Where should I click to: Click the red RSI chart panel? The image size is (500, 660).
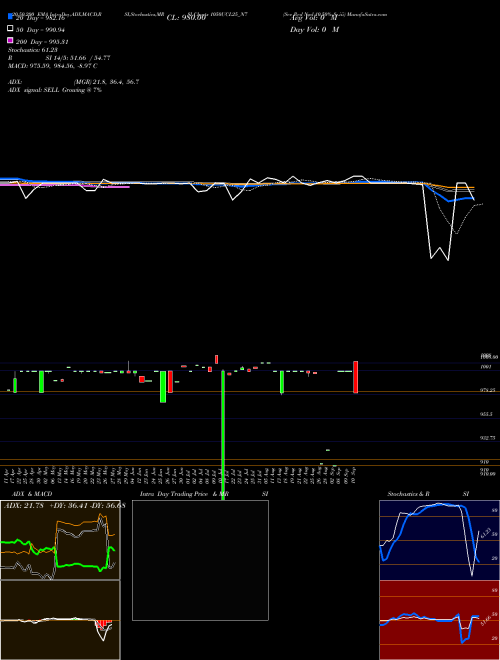point(439,620)
